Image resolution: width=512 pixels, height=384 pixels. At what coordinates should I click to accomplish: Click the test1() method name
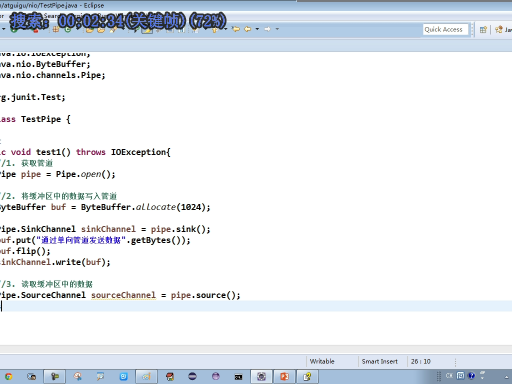click(53, 152)
